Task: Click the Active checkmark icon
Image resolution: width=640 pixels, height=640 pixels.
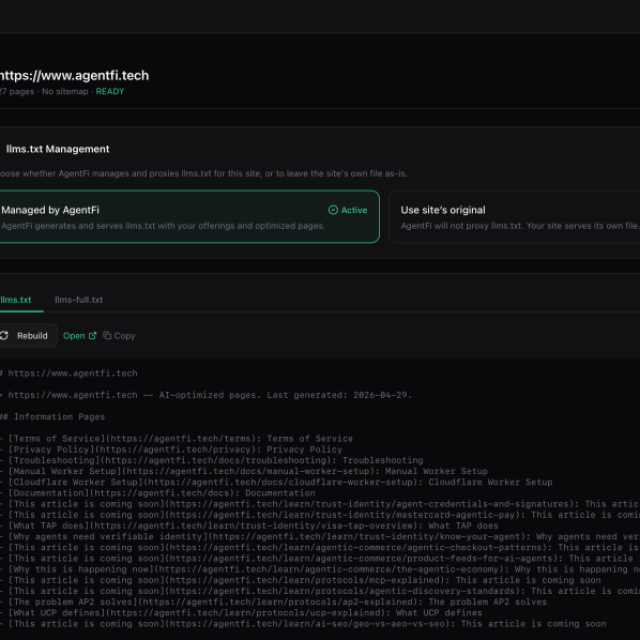Action: point(333,210)
